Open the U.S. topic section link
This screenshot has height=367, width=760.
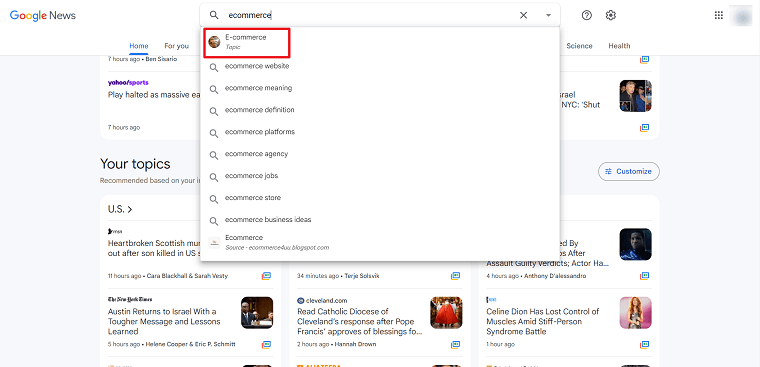[x=120, y=209]
